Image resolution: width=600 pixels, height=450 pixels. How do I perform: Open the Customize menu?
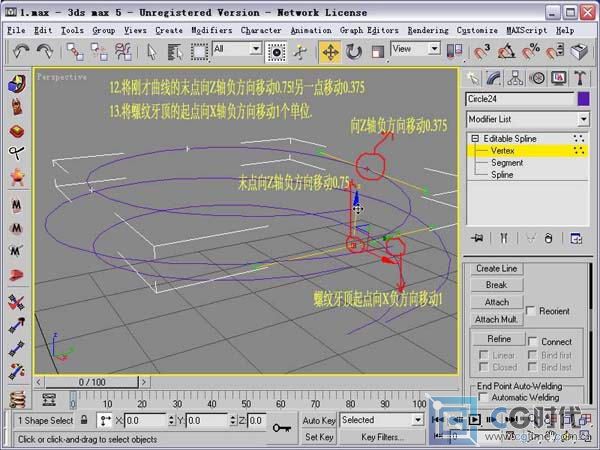coord(477,30)
